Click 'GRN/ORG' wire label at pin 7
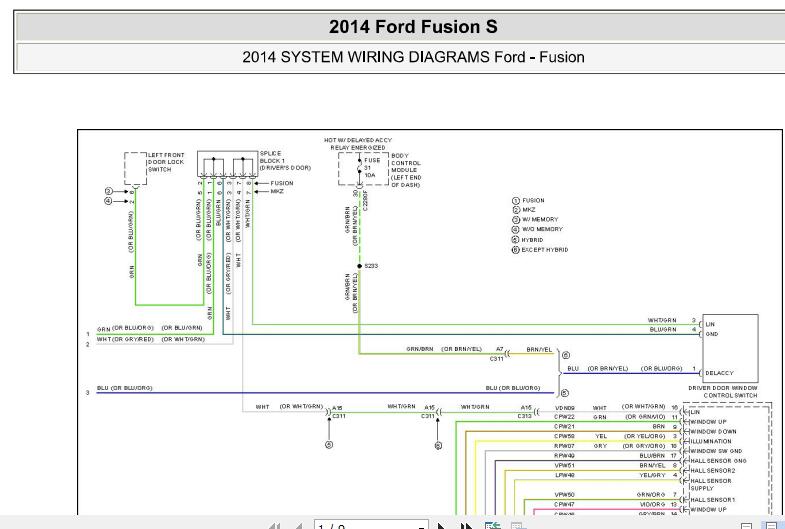Screen dimensions: 785x529 (x=651, y=494)
